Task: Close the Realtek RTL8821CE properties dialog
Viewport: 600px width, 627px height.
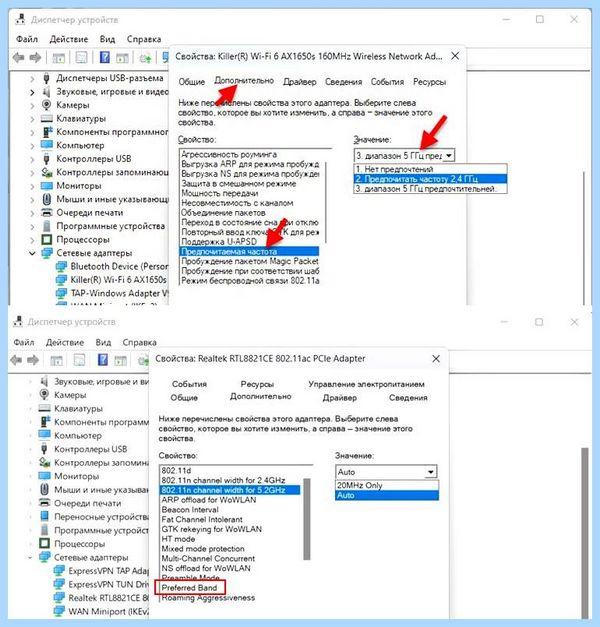Action: click(436, 359)
